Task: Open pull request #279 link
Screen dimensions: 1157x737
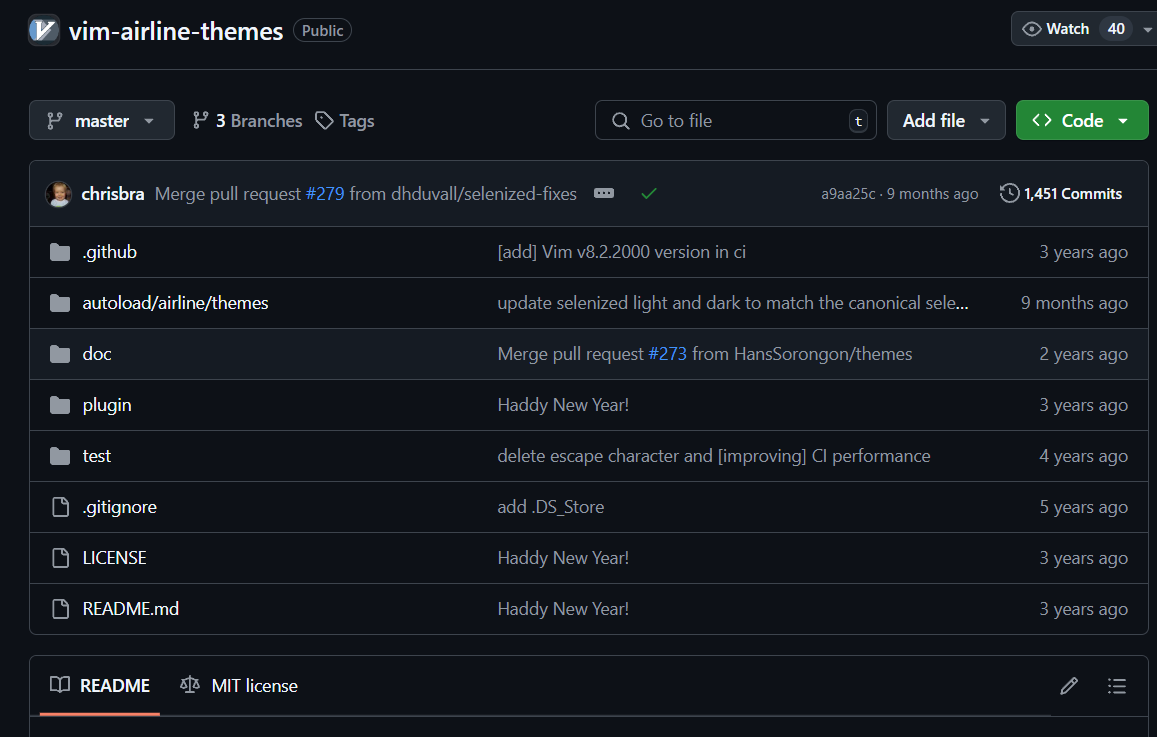Action: (x=325, y=194)
